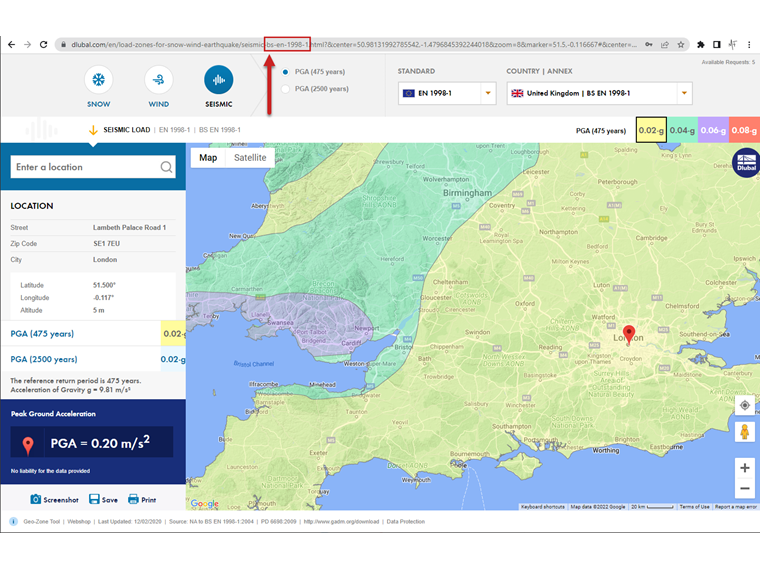
Task: Open the map Terms of Use link
Action: pyautogui.click(x=694, y=507)
